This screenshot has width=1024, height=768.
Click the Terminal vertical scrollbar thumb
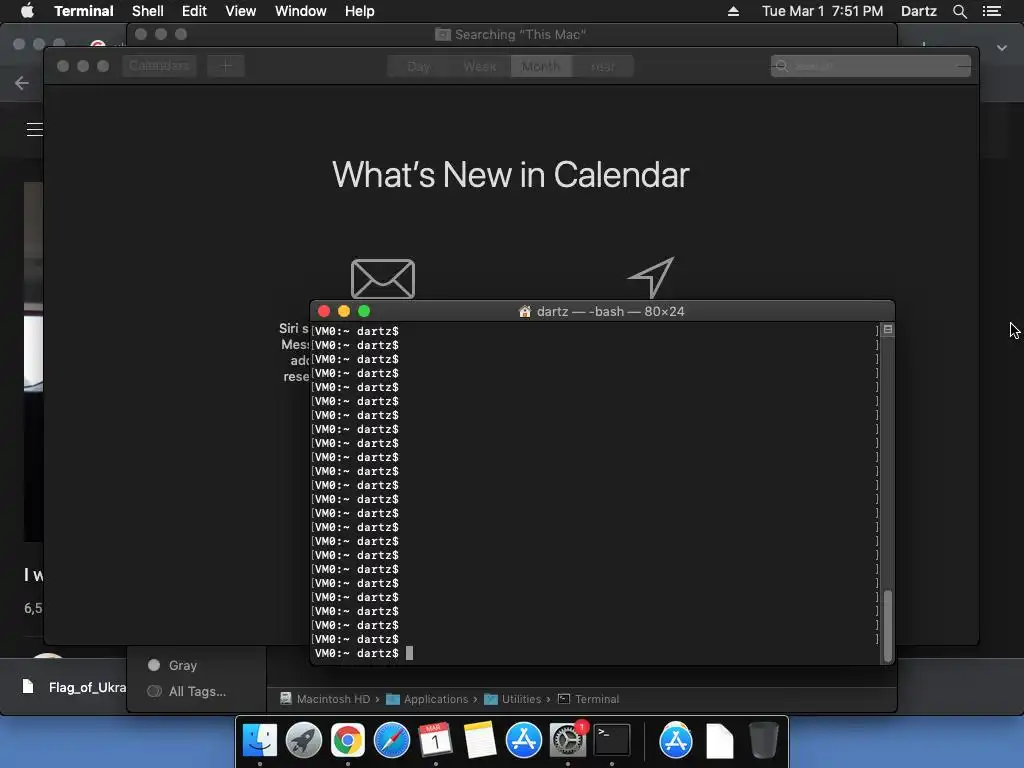pyautogui.click(x=888, y=626)
